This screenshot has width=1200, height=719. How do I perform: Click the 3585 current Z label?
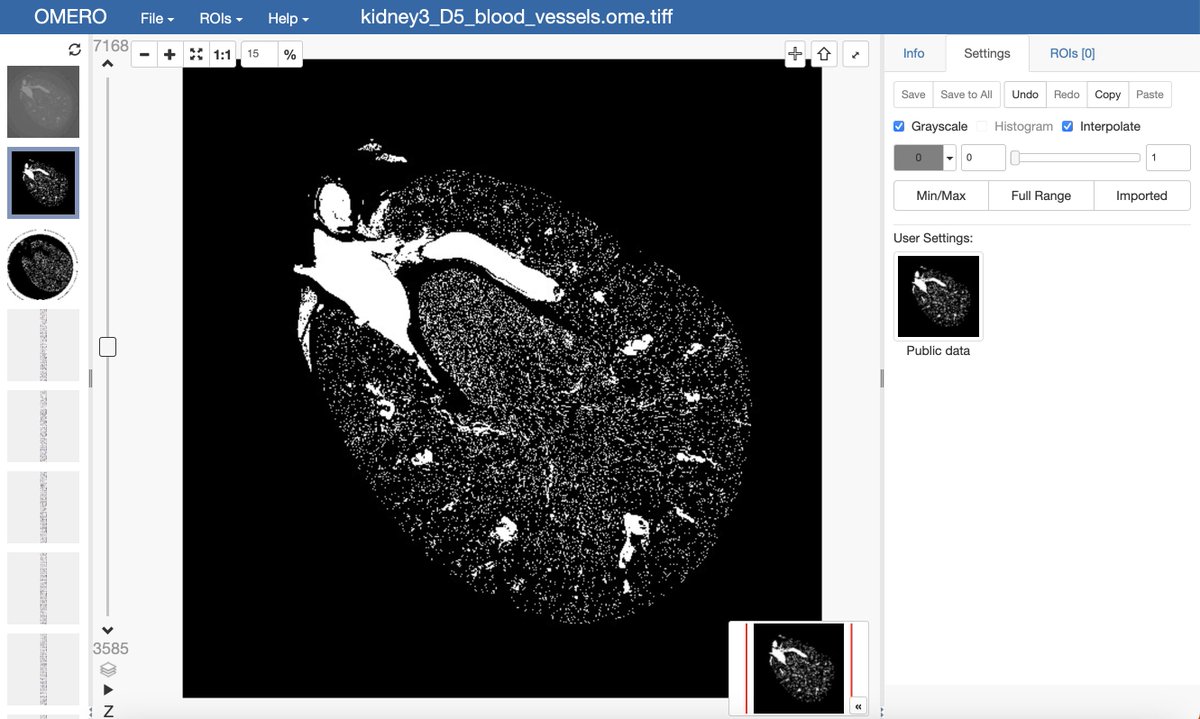click(111, 648)
